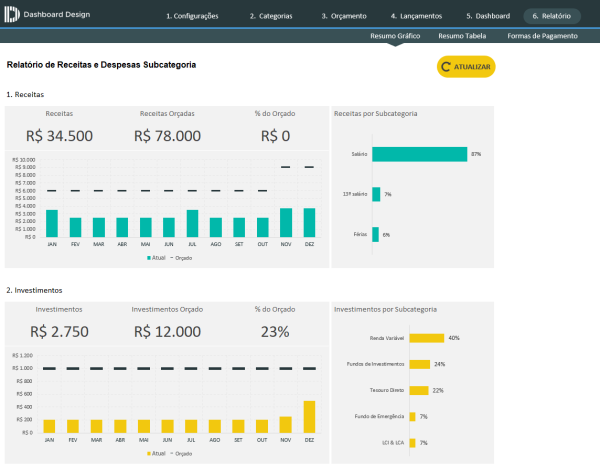
Task: Click the 23% do Orçado value
Action: 276,331
